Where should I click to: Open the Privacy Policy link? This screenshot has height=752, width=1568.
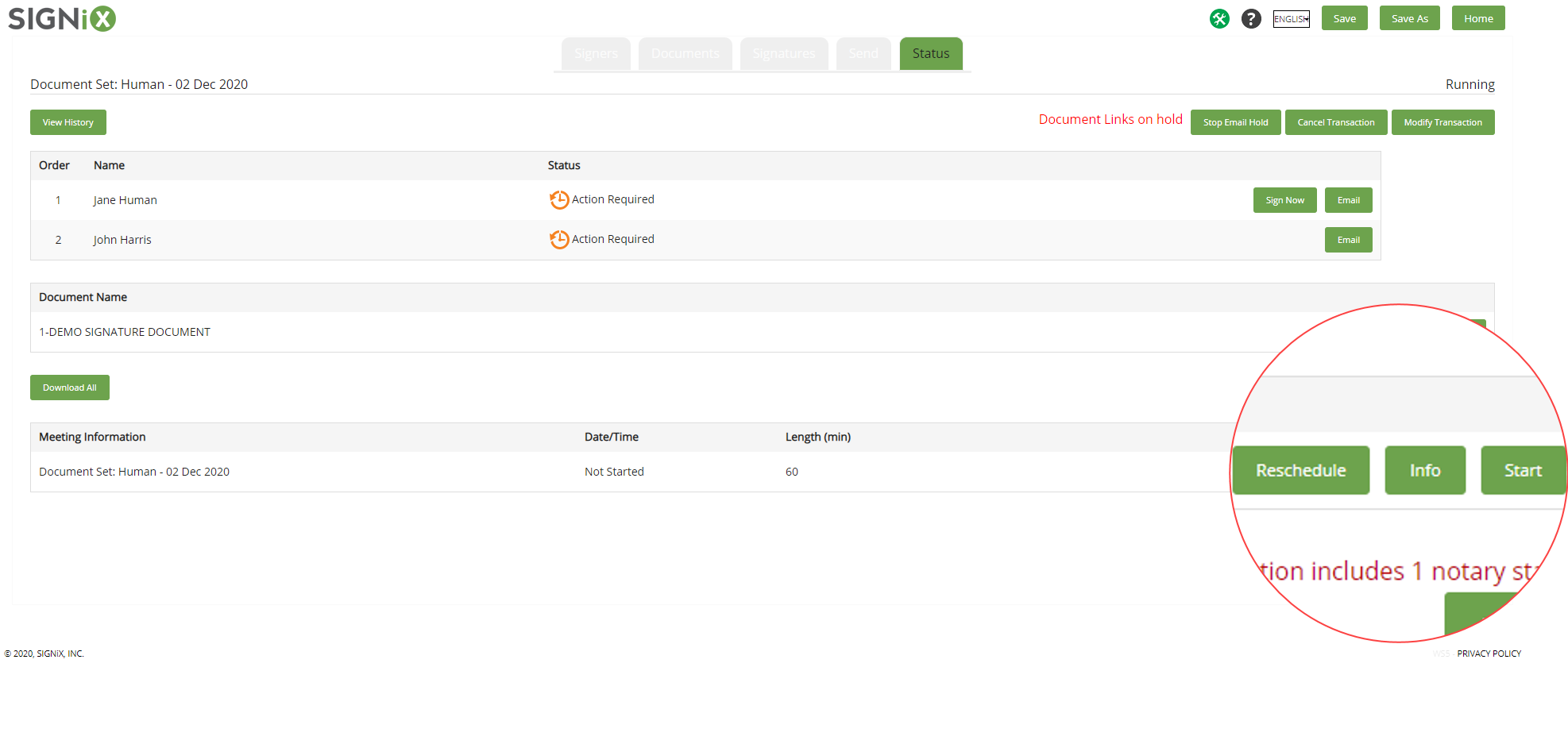pos(1489,654)
